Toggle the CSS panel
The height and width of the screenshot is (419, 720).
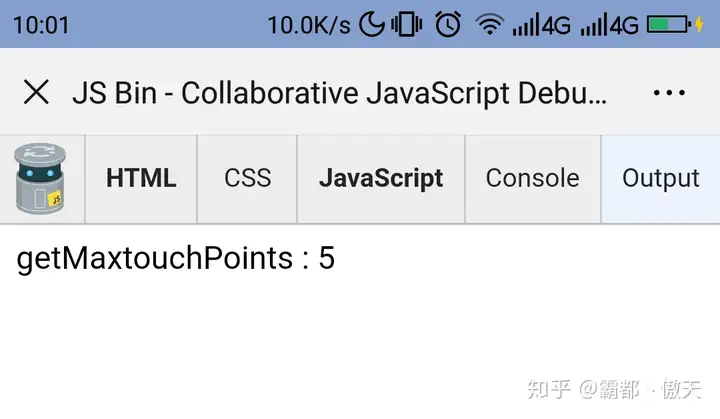(247, 179)
